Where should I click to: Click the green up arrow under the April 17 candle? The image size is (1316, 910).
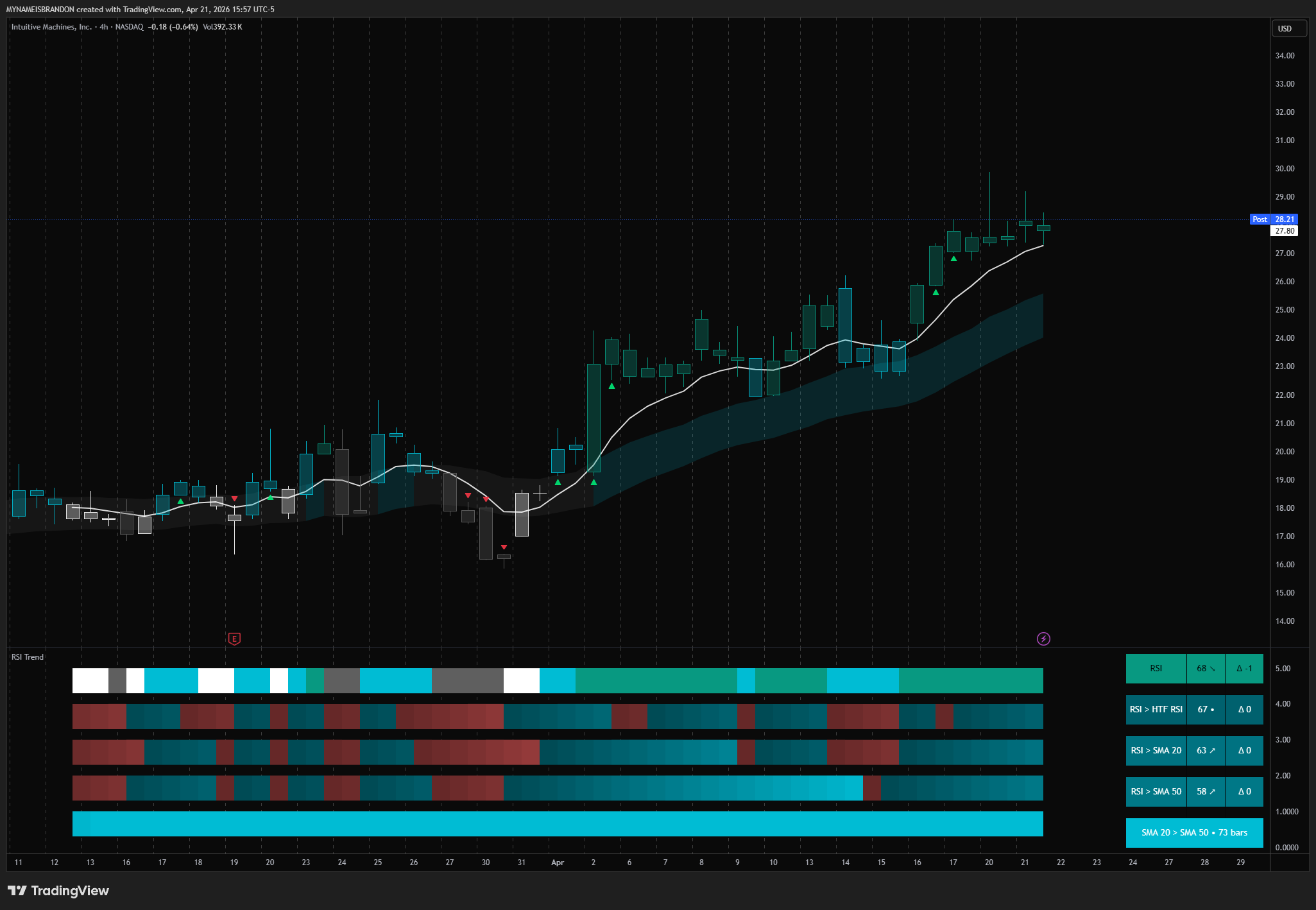[953, 259]
